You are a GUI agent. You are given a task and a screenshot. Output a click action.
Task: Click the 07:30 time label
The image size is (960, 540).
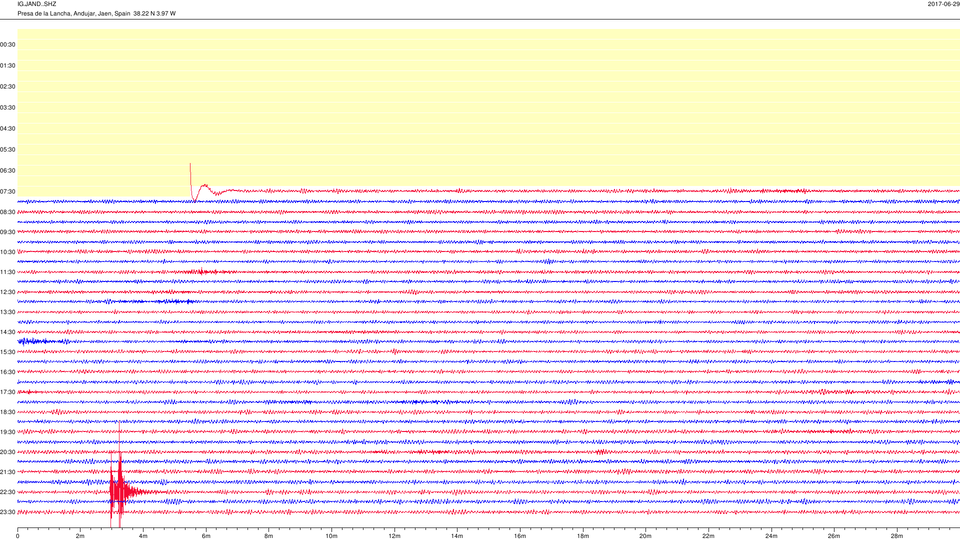[x=8, y=192]
